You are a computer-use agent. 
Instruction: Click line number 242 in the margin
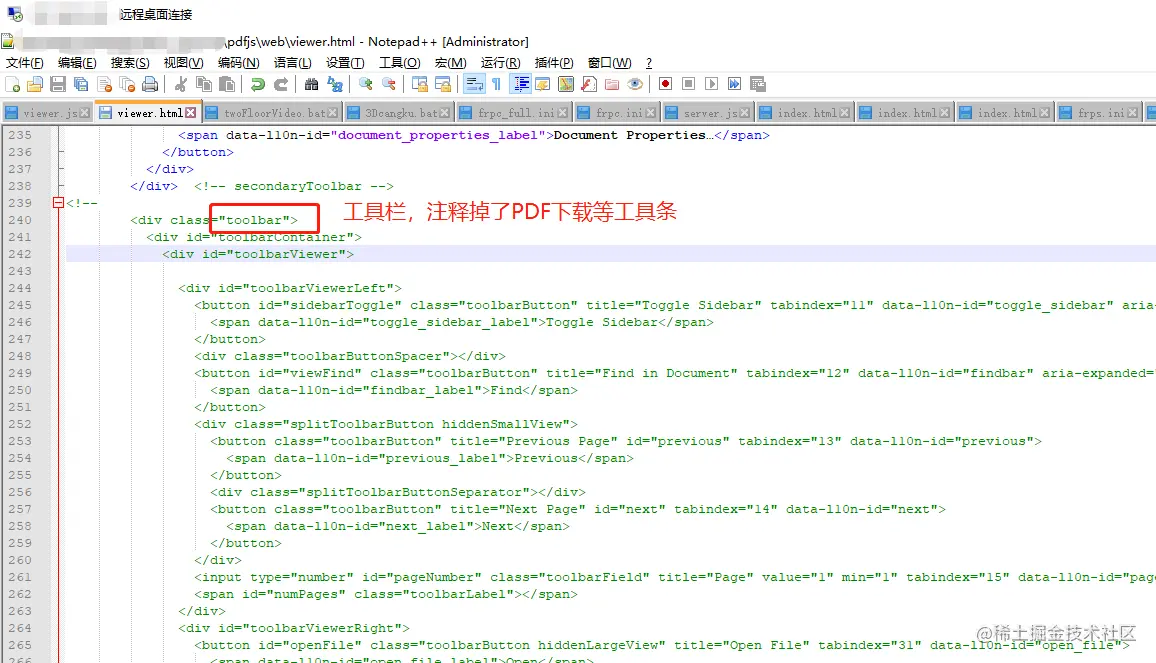pos(20,254)
